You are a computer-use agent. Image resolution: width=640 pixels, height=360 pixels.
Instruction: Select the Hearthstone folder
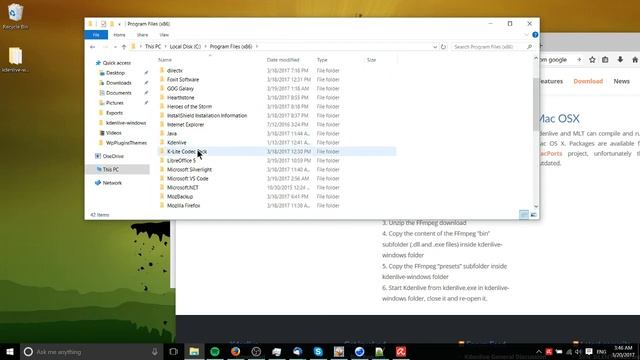pyautogui.click(x=180, y=98)
